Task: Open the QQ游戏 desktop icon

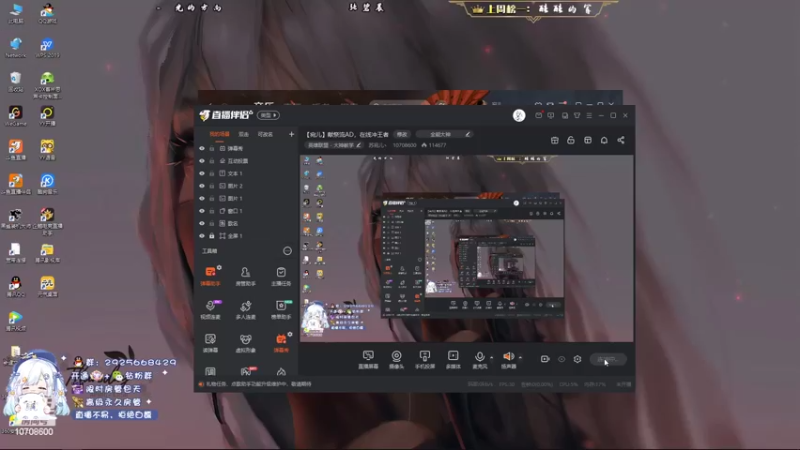Action: point(47,13)
